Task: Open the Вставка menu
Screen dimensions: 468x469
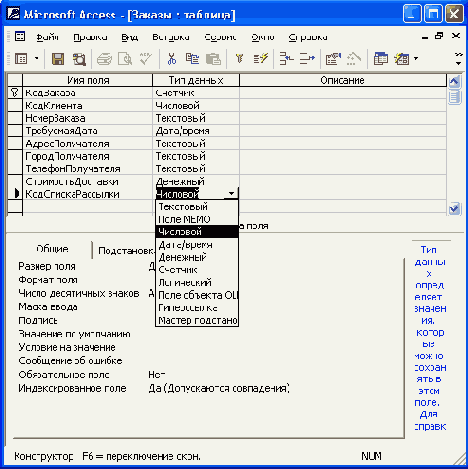Action: point(171,37)
